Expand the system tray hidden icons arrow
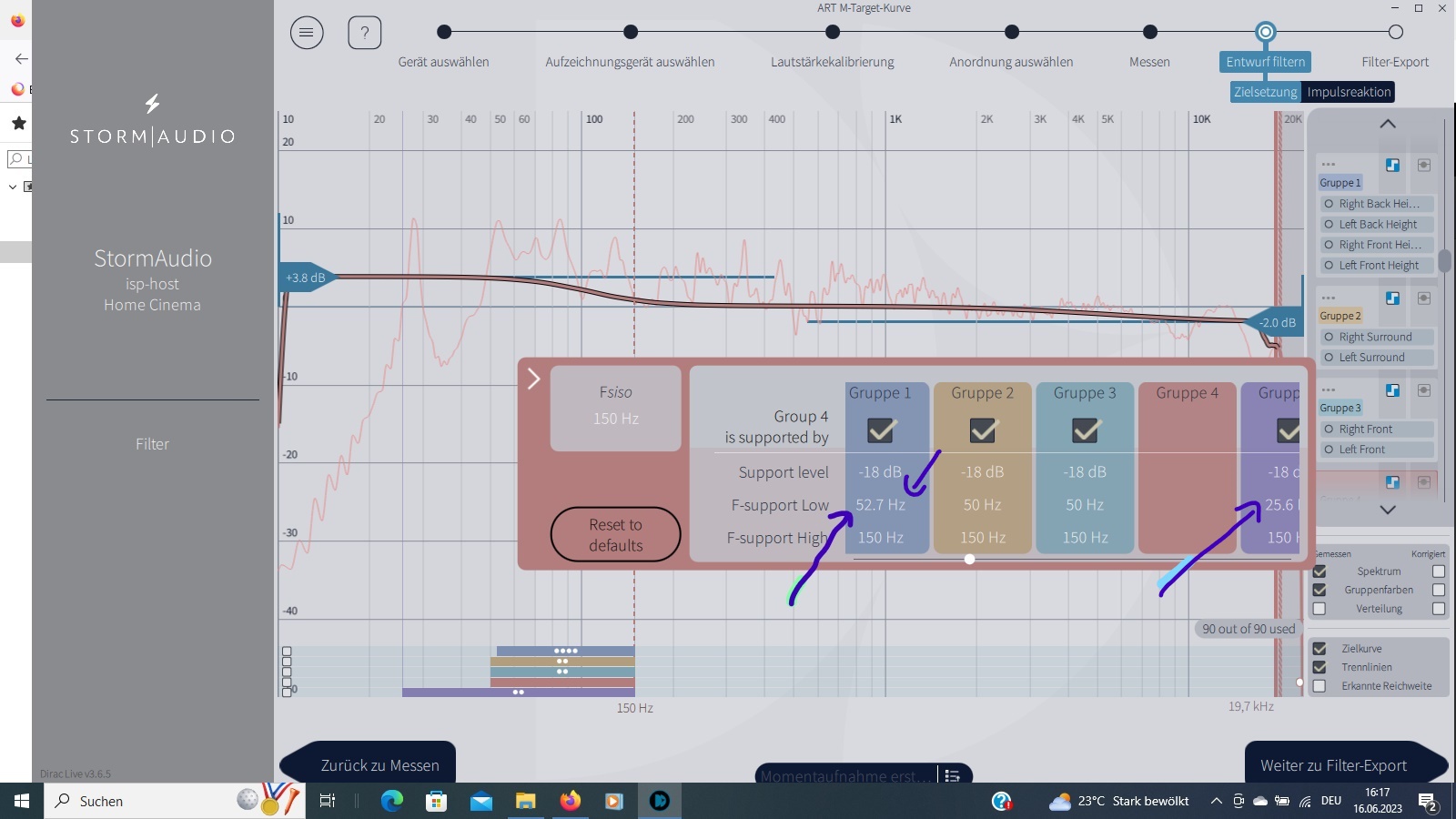The width and height of the screenshot is (1456, 819). click(1216, 801)
